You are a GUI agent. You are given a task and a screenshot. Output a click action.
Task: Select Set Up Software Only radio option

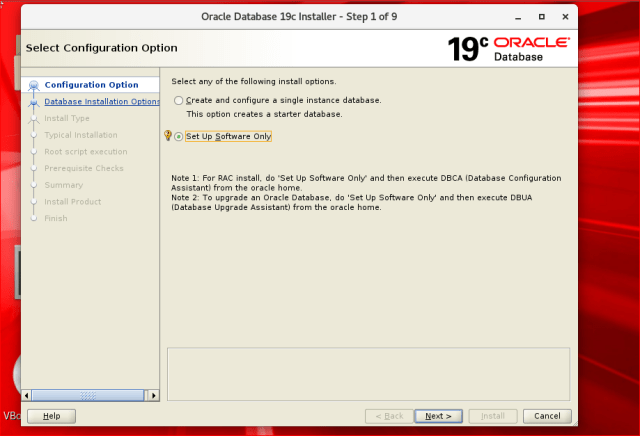178,137
